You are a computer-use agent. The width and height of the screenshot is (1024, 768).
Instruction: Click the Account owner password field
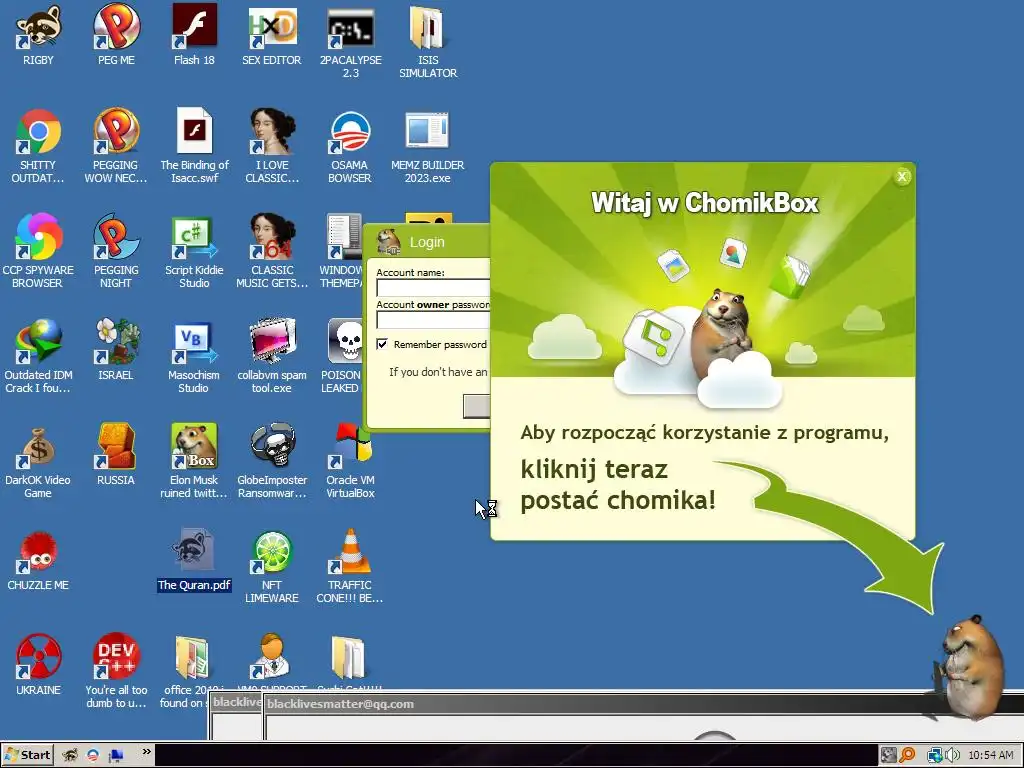pyautogui.click(x=433, y=319)
